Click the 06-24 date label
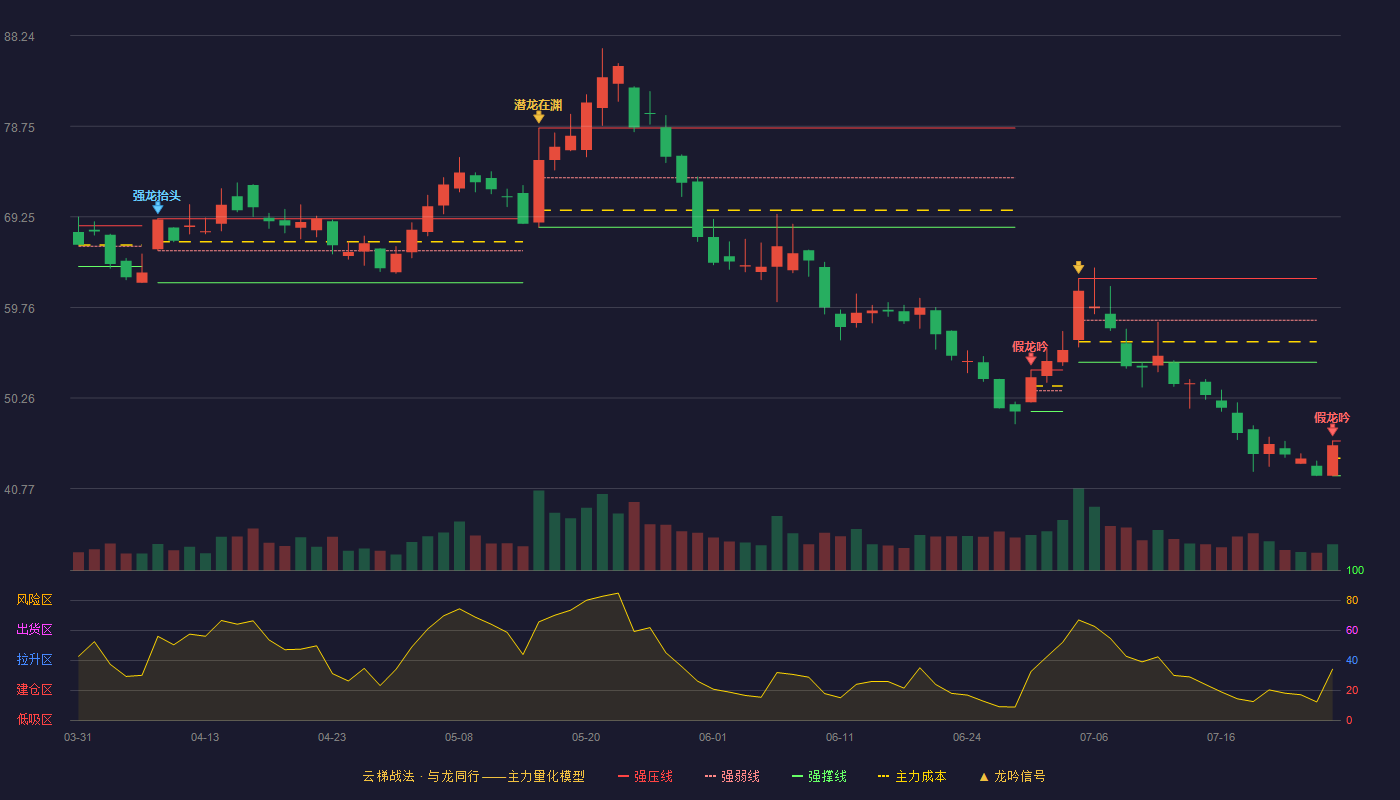 coord(967,737)
